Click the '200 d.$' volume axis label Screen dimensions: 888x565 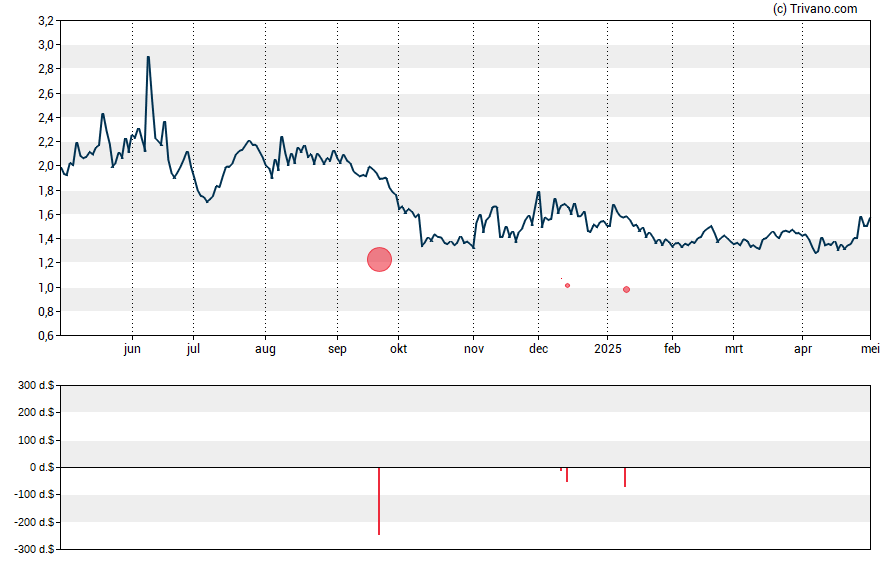[36, 412]
